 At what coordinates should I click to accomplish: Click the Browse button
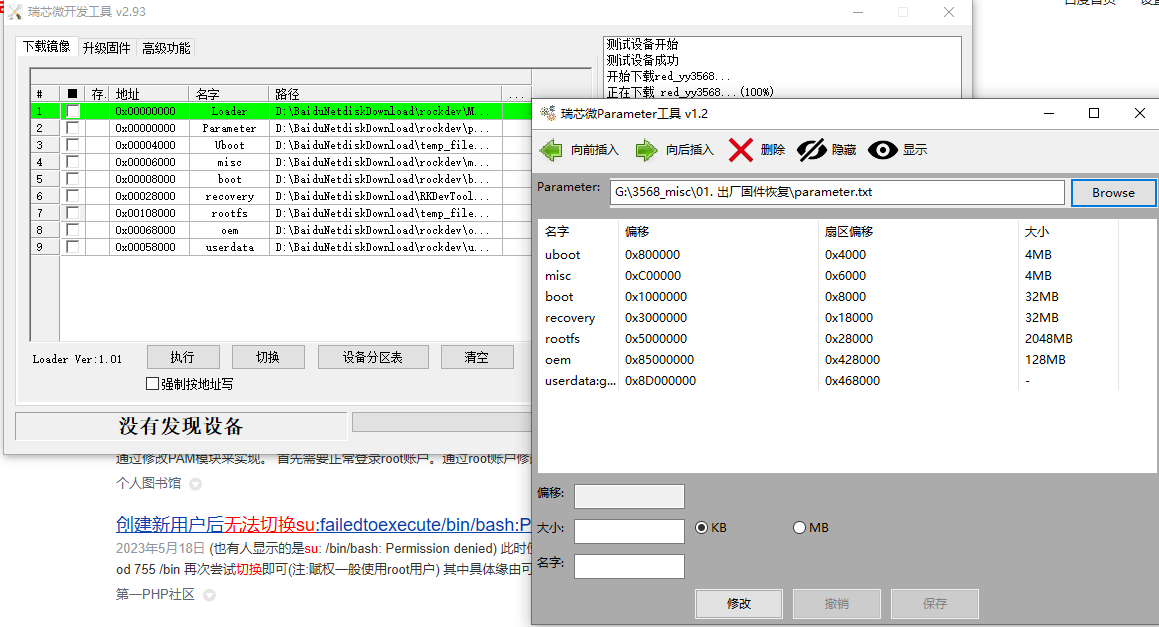click(x=1113, y=192)
